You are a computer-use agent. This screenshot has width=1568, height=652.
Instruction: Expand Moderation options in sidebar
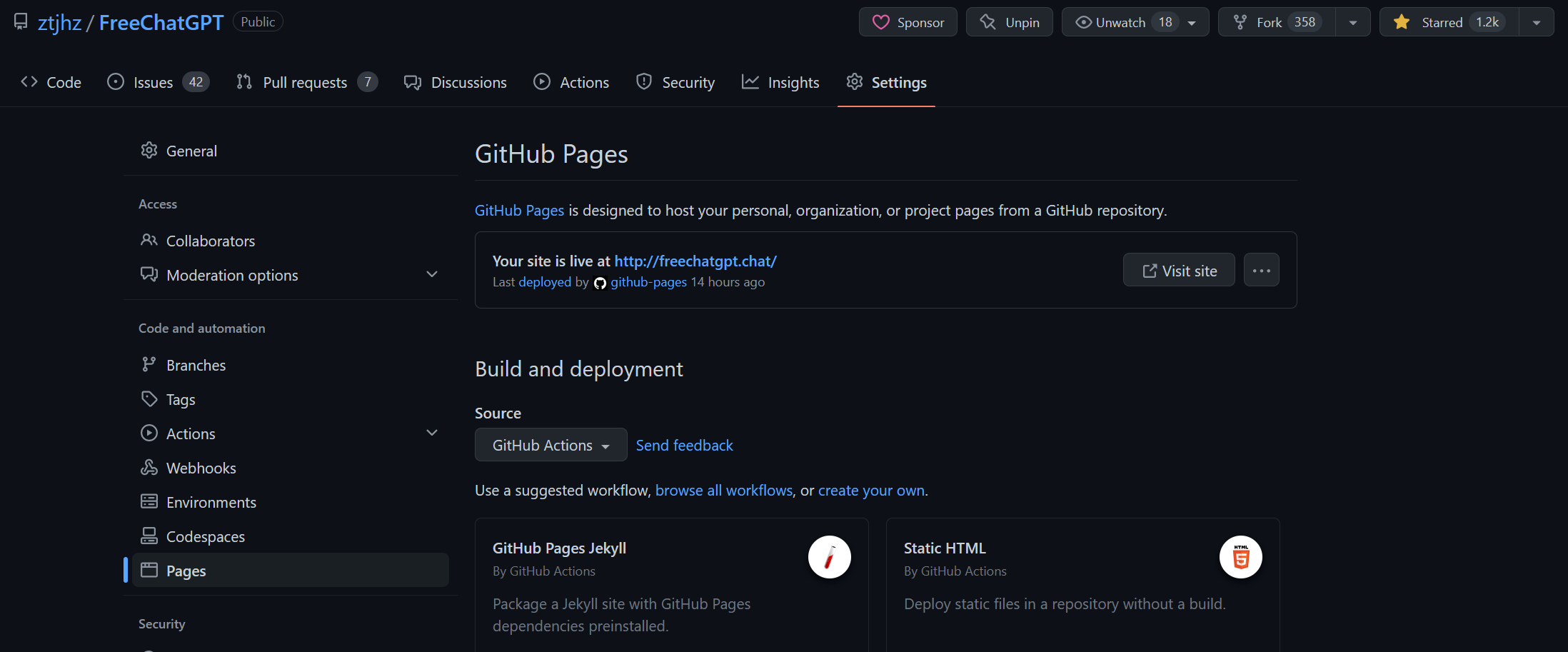point(431,274)
